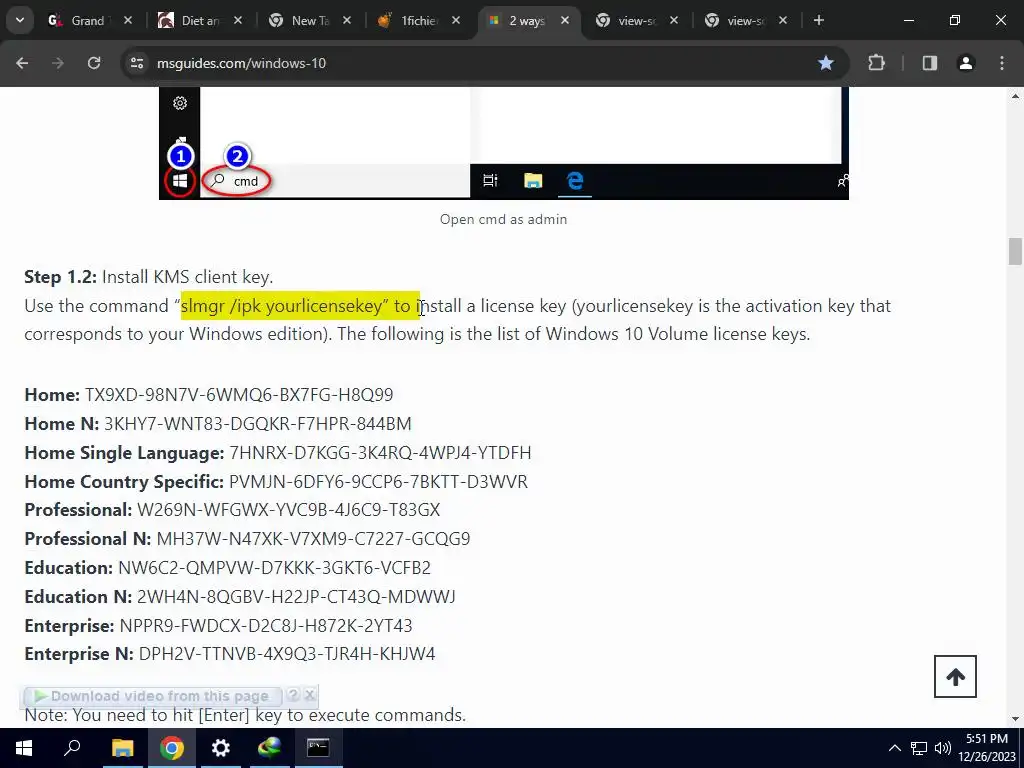
Task: Click the Home Country Specific key text
Action: point(378,481)
